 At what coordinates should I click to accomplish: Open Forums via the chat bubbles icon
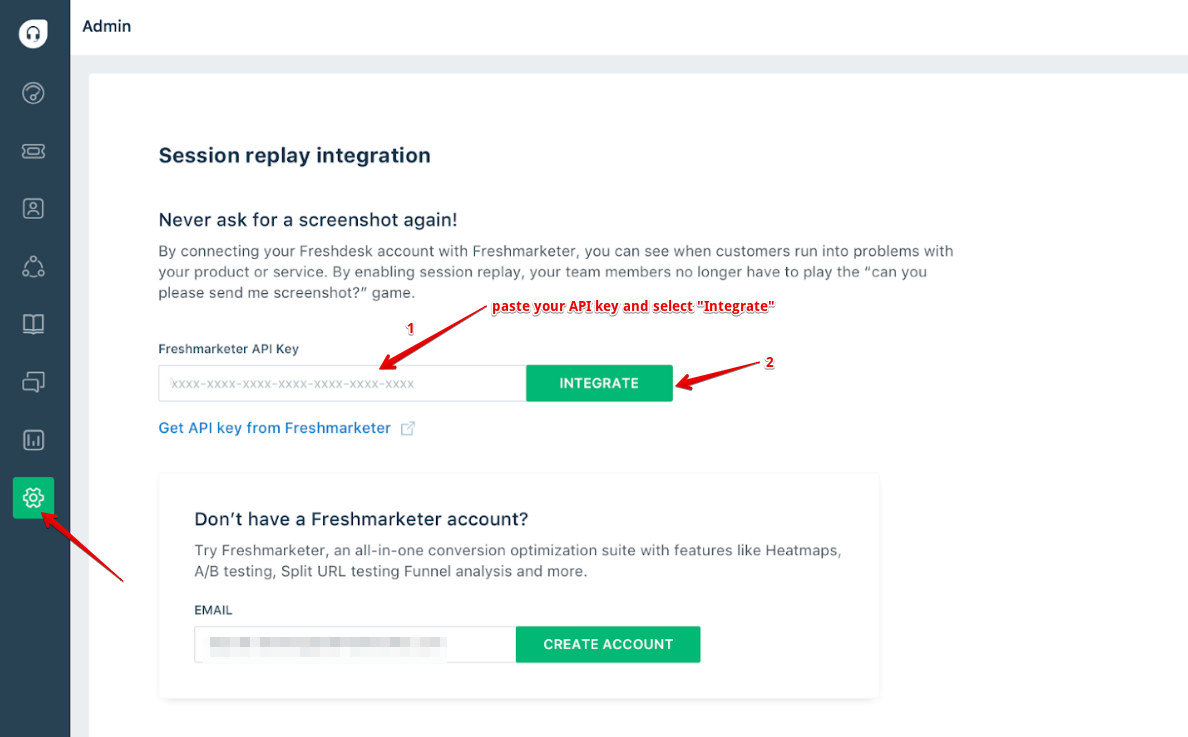[x=33, y=382]
